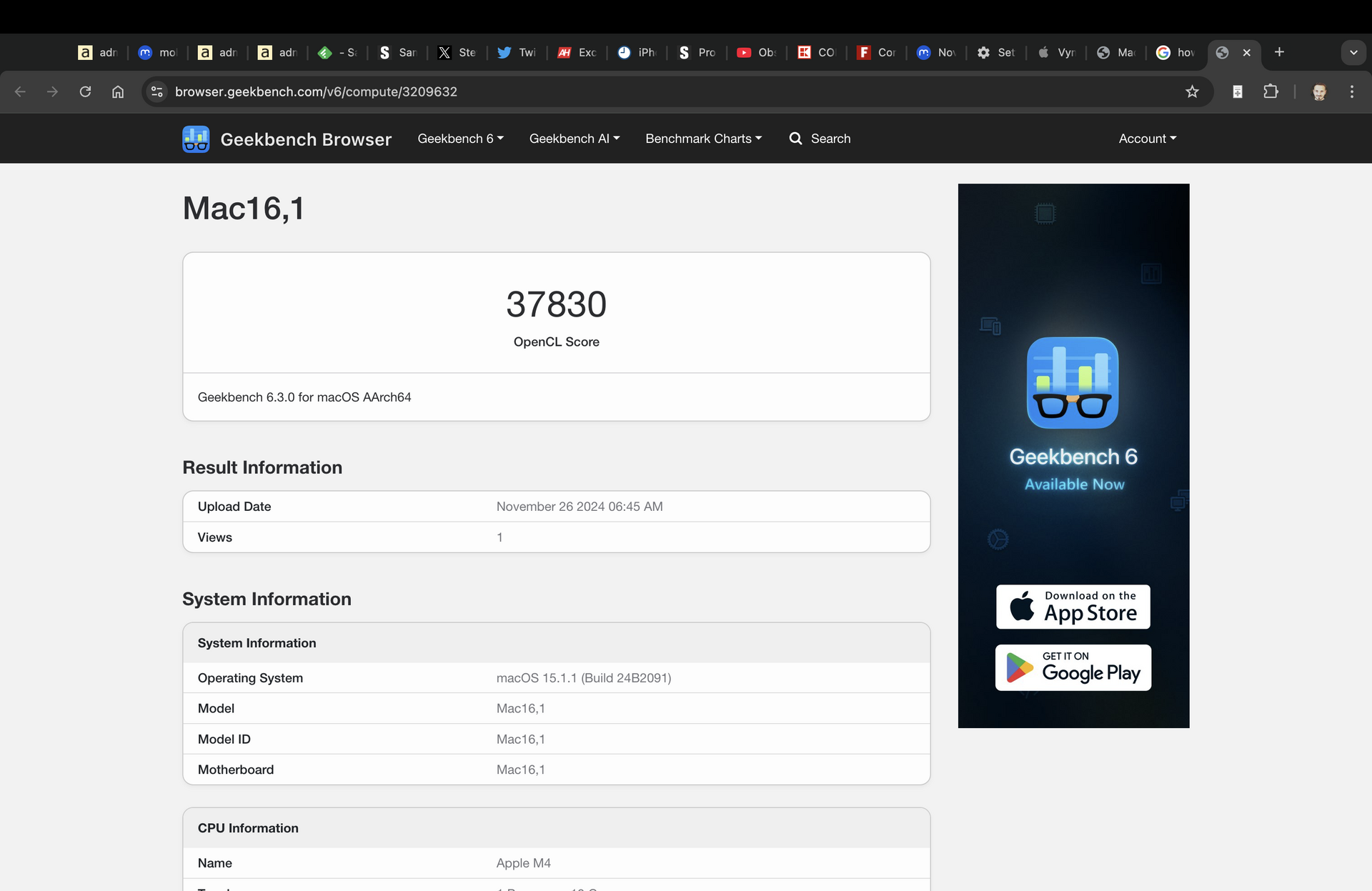1372x891 pixels.
Task: Open the Account dropdown menu
Action: pos(1147,139)
